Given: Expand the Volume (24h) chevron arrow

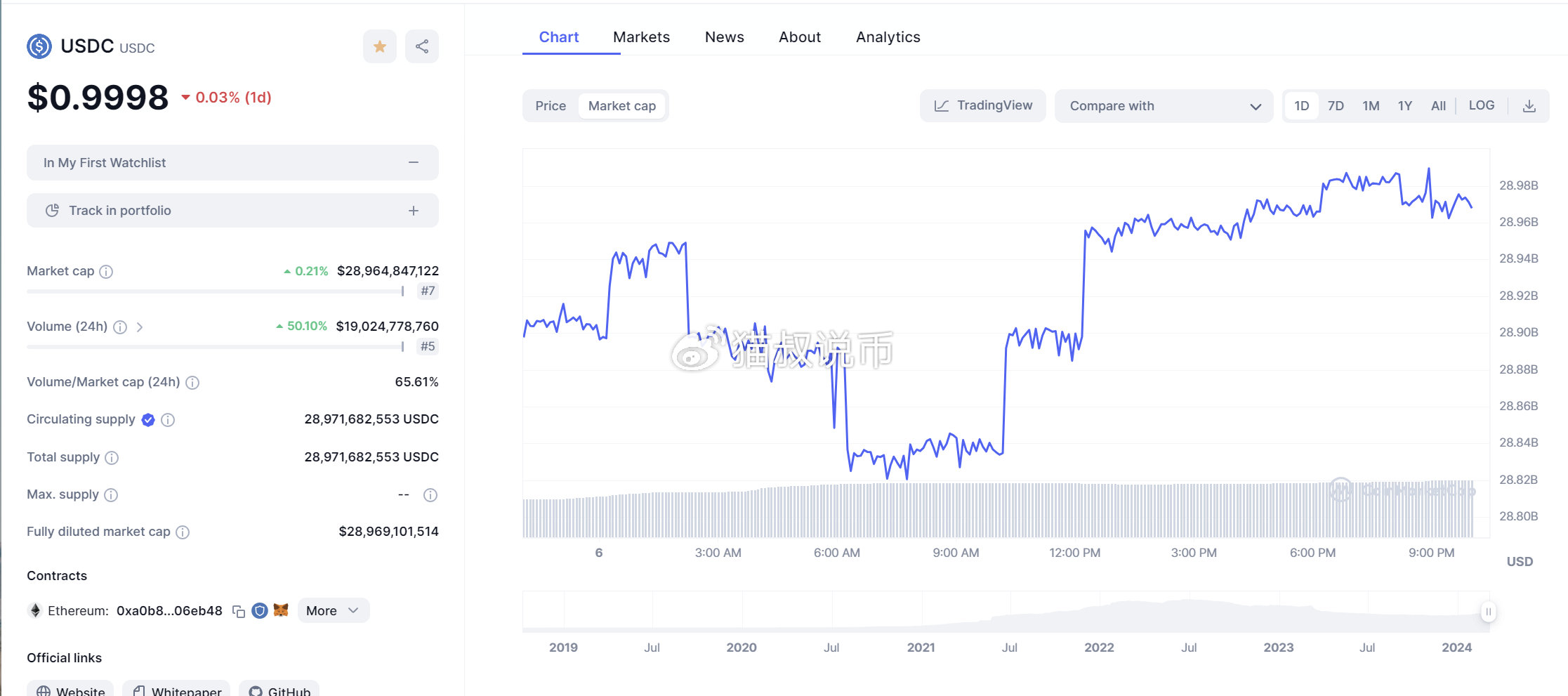Looking at the screenshot, I should tap(140, 327).
